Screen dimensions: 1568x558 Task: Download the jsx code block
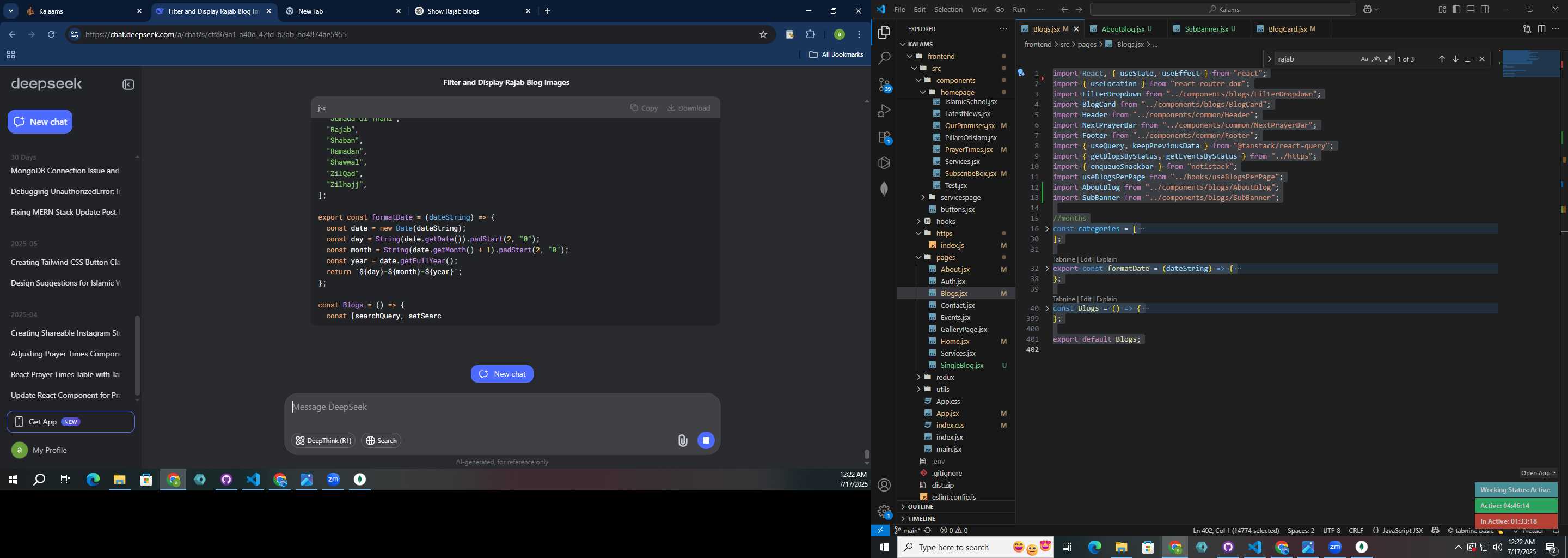[x=689, y=108]
